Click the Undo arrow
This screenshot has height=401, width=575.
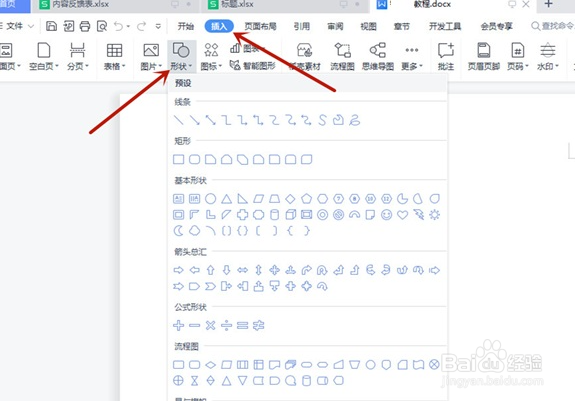click(118, 26)
